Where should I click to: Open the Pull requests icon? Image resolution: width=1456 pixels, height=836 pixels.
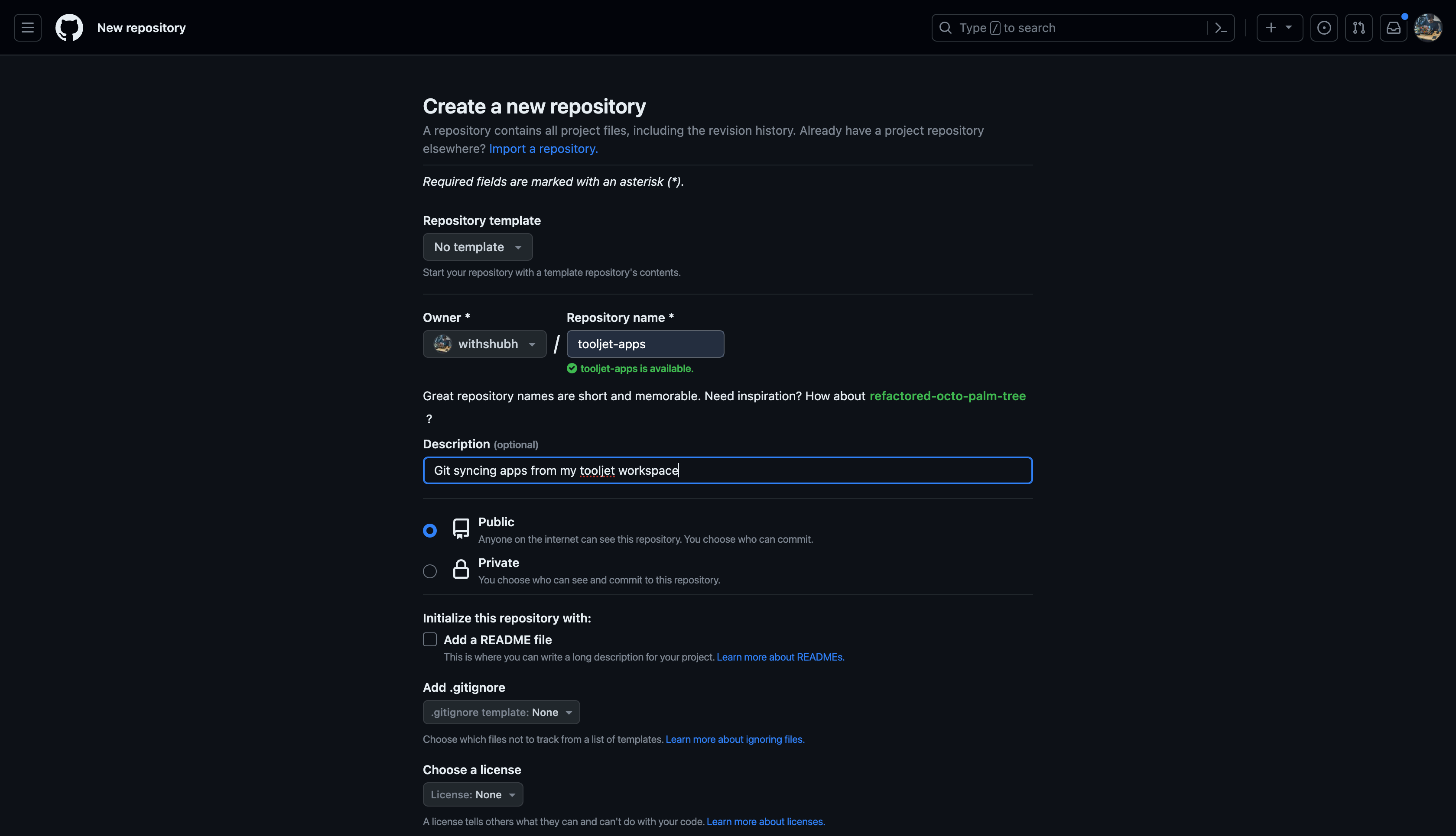(x=1358, y=28)
